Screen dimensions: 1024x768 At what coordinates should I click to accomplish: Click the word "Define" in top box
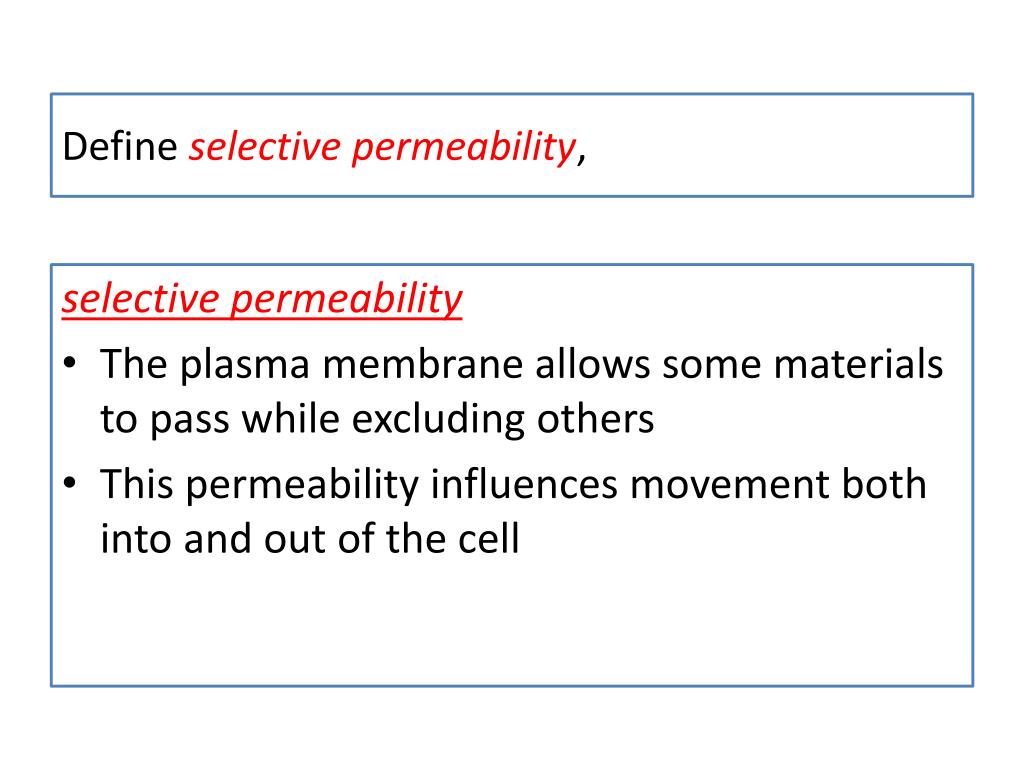tap(120, 146)
